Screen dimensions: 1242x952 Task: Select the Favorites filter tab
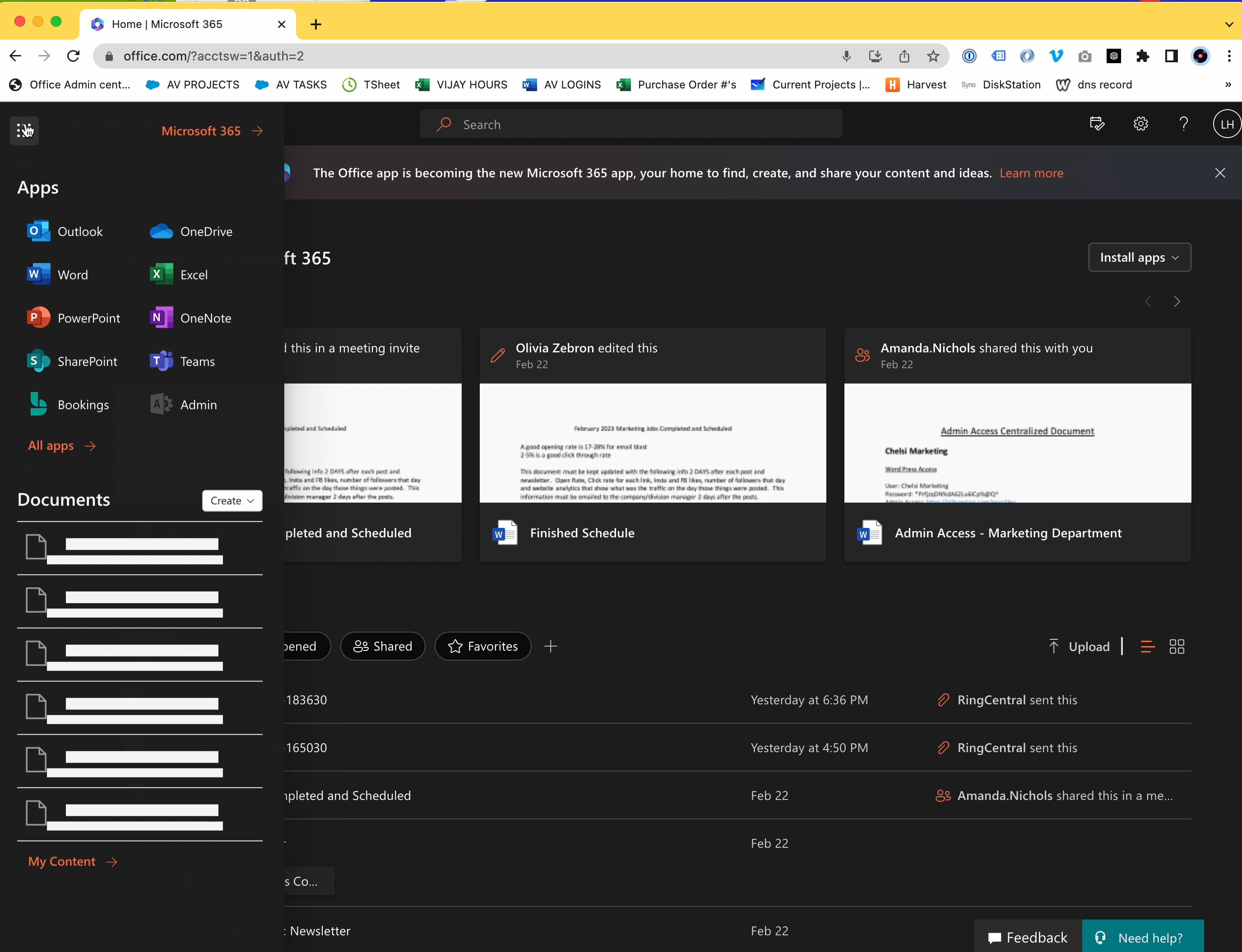(x=482, y=646)
